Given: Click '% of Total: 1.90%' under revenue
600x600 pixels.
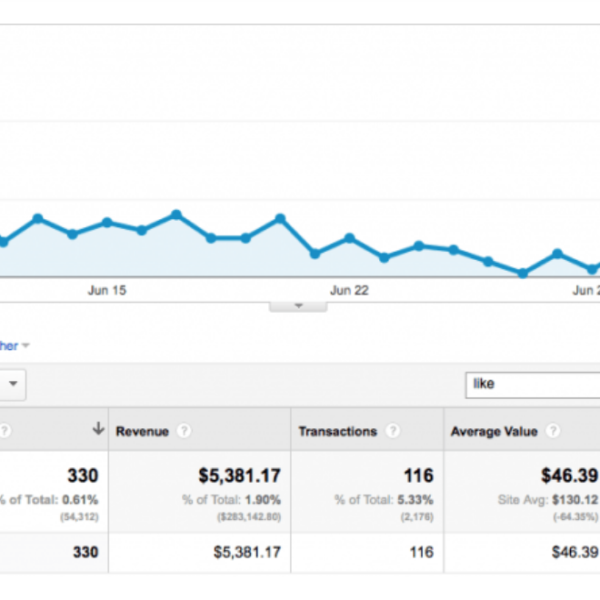Looking at the screenshot, I should point(232,500).
